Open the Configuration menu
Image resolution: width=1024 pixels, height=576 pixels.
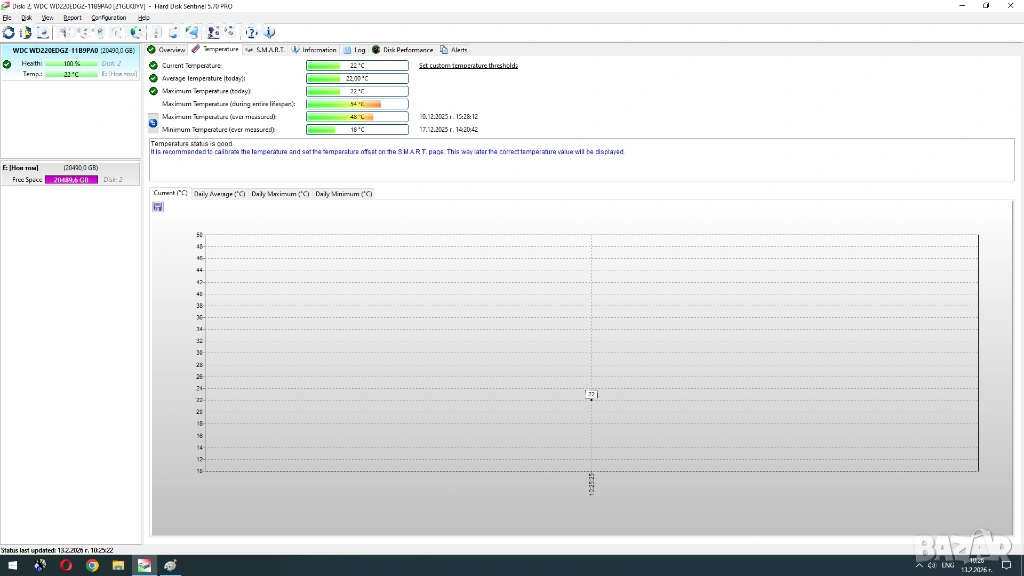pos(108,18)
